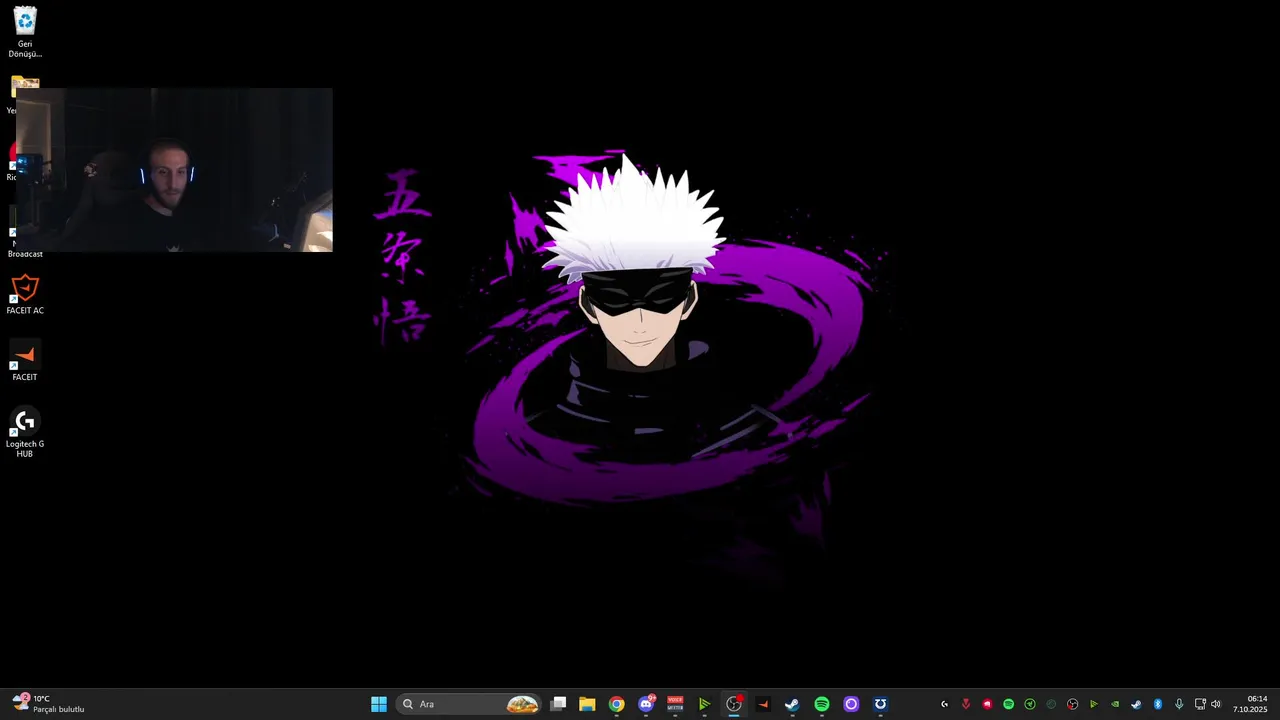The image size is (1280, 720).
Task: Launch Google Chrome from the taskbar
Action: coord(617,704)
